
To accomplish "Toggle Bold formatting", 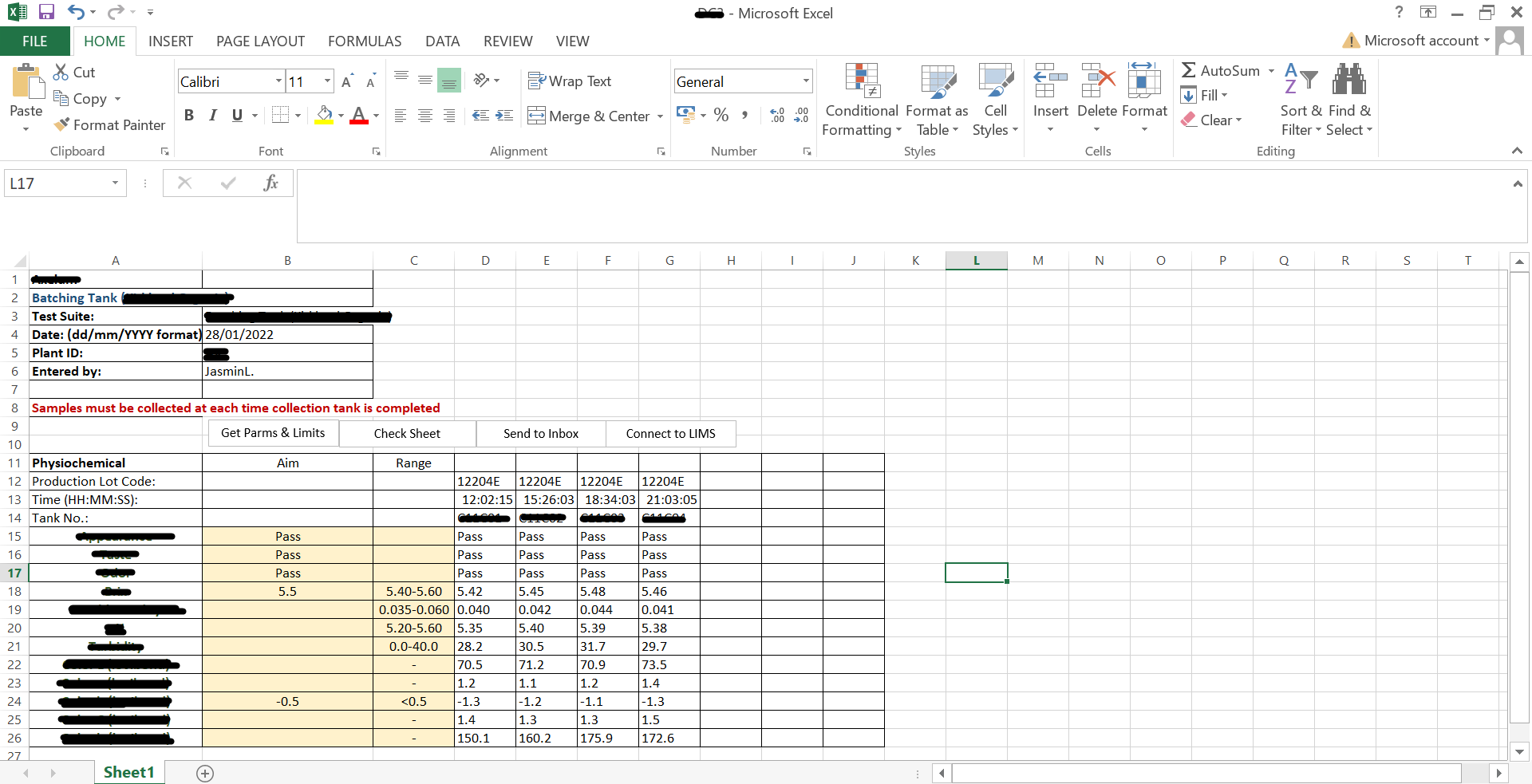I will [x=189, y=116].
